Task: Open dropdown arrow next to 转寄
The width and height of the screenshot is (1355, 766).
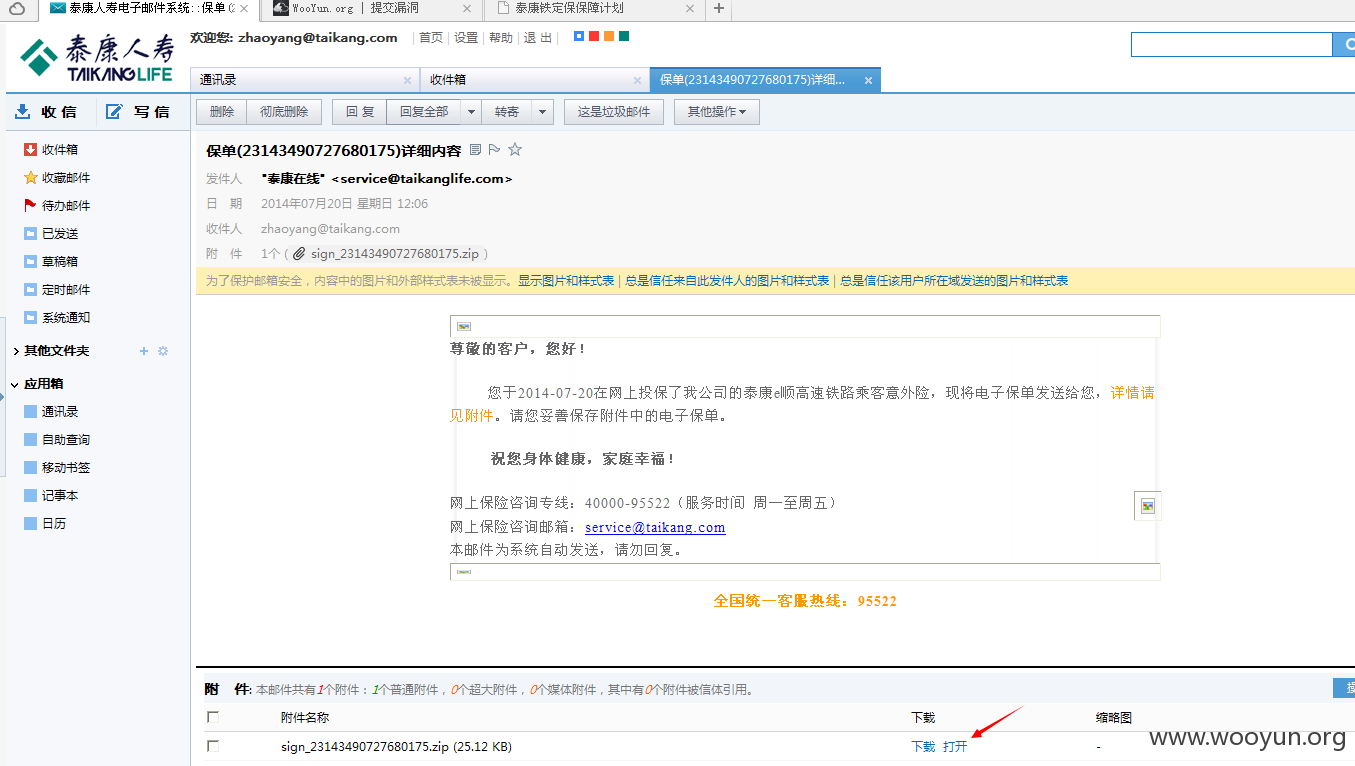Action: point(543,112)
